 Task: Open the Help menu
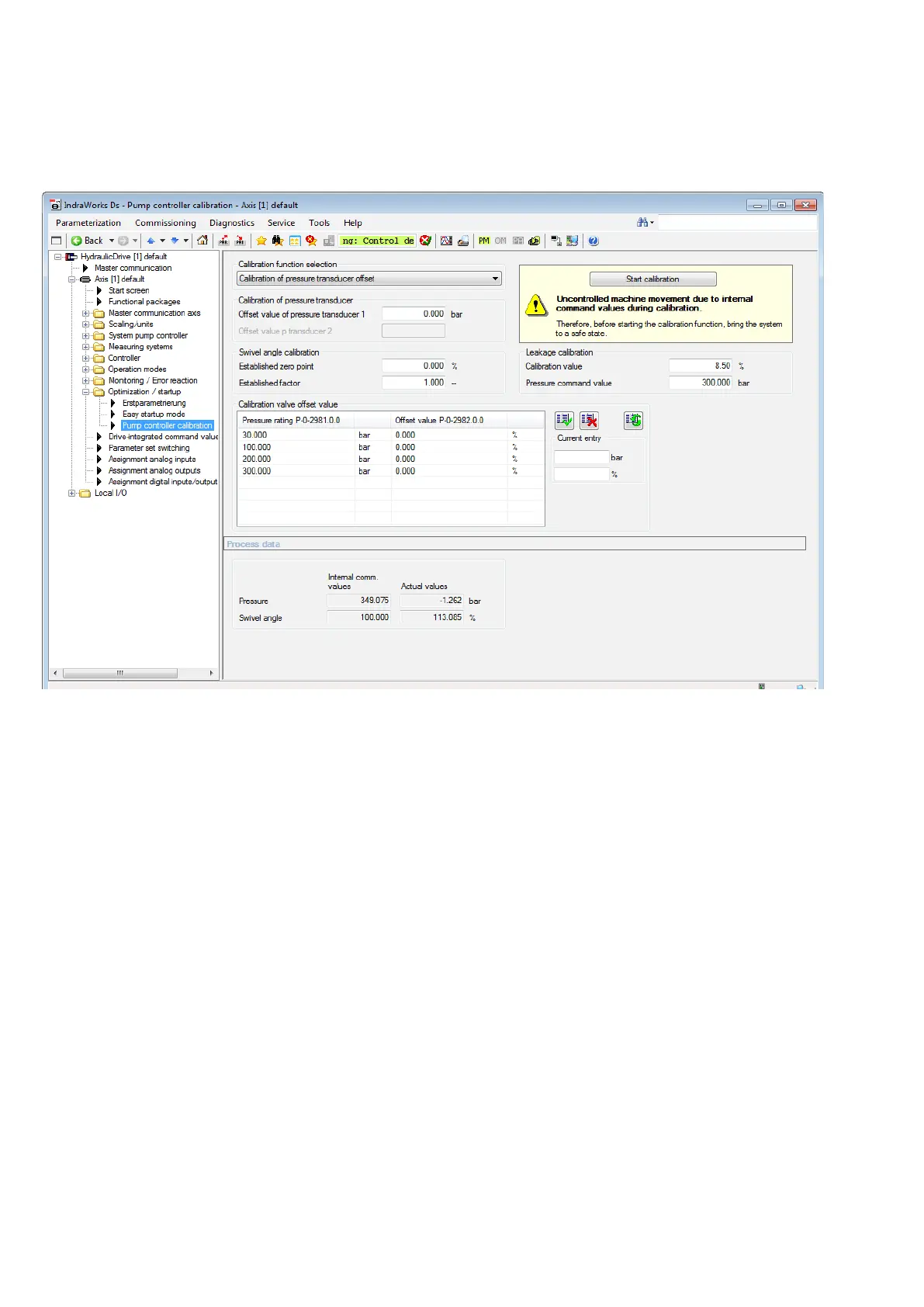tap(353, 223)
